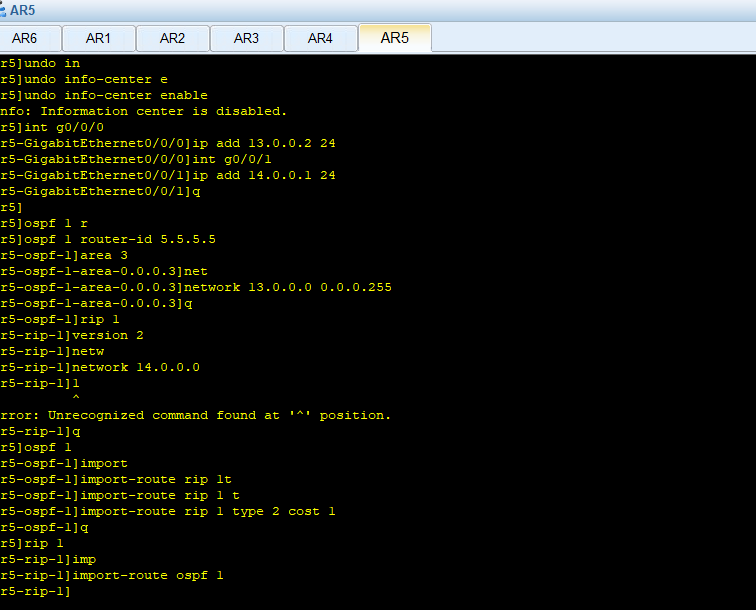This screenshot has height=610, width=756.
Task: Click the 'network 14.0.0.0' line
Action: (x=100, y=367)
